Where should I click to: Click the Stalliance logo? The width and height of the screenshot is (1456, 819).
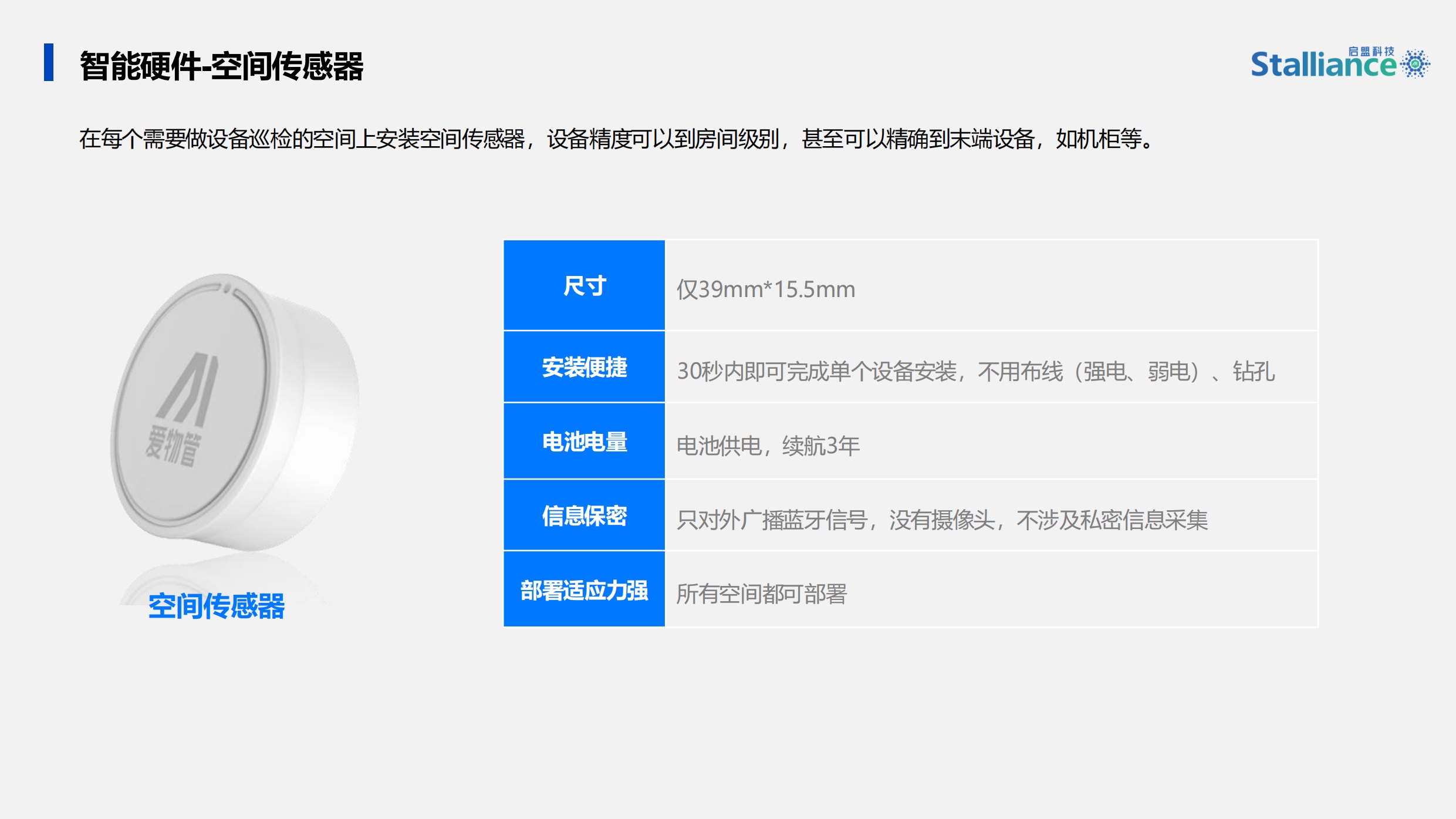coord(1340,63)
